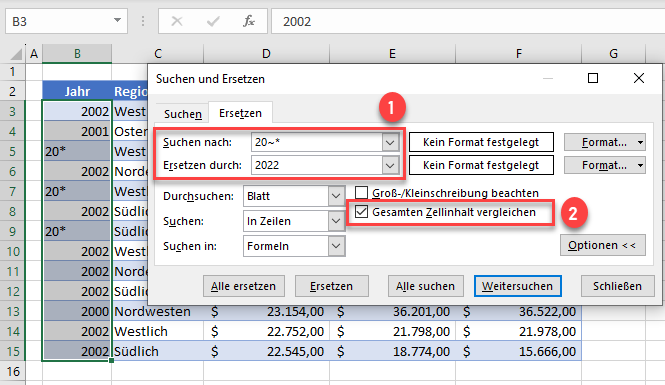Click the Insert Function fx icon
665x385 pixels.
[x=249, y=21]
